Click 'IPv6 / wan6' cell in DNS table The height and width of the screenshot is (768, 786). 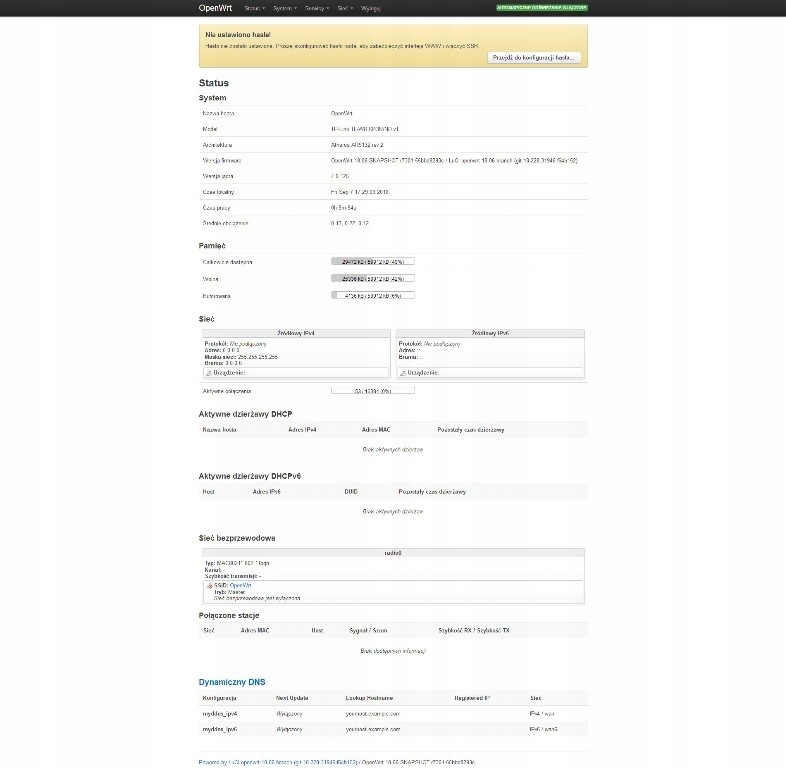(x=543, y=729)
